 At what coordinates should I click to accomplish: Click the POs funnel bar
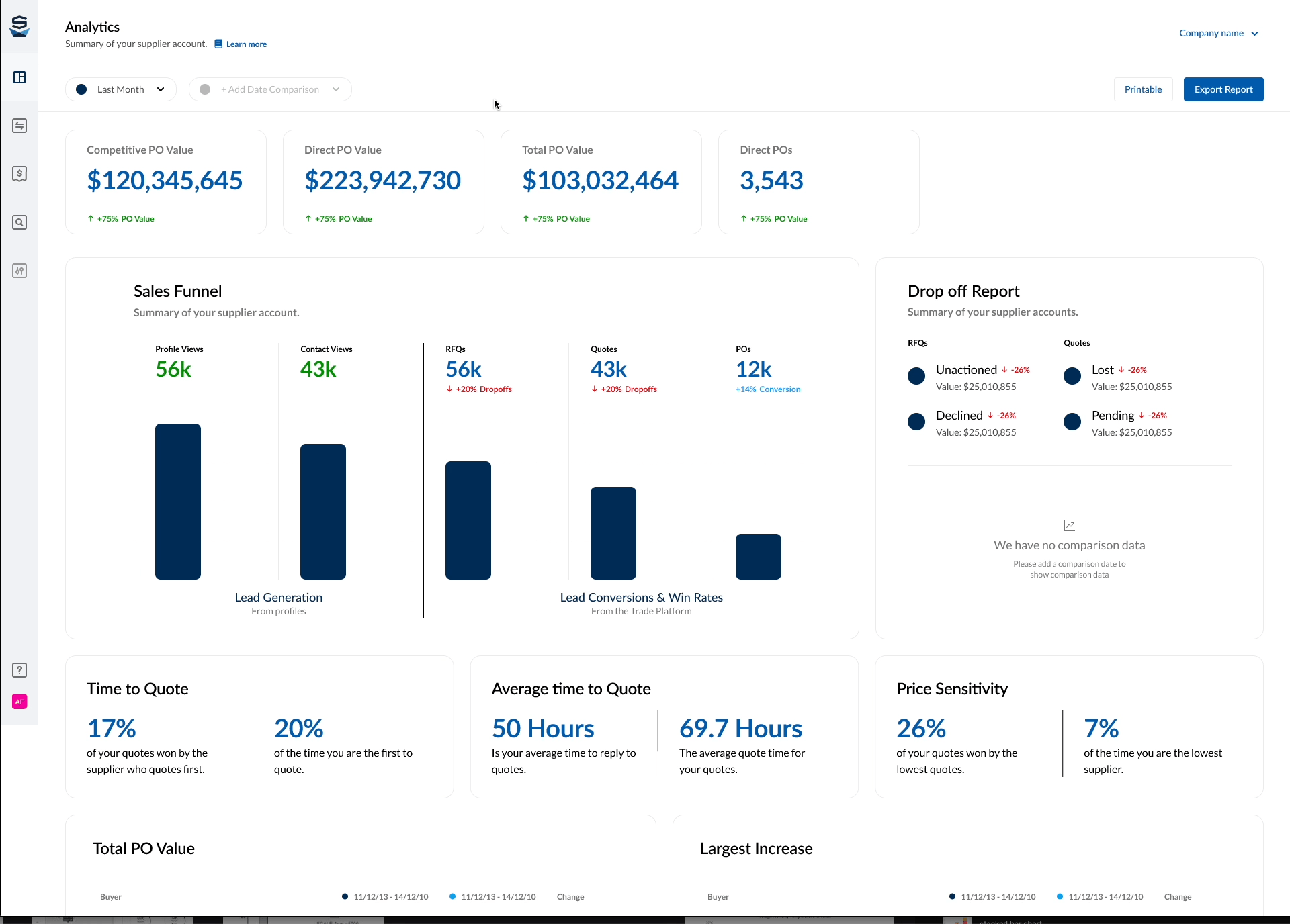click(759, 556)
